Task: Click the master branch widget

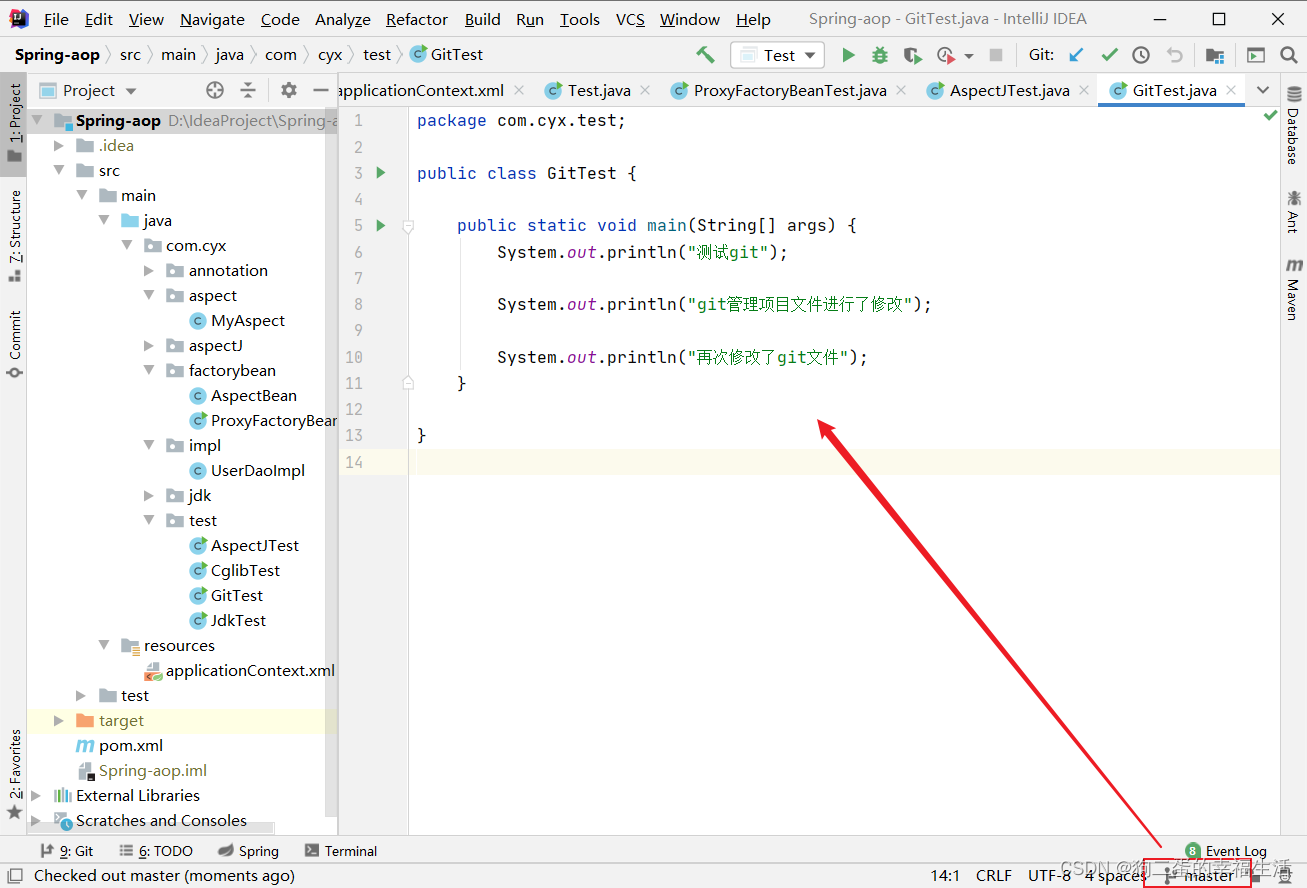Action: [x=1198, y=875]
